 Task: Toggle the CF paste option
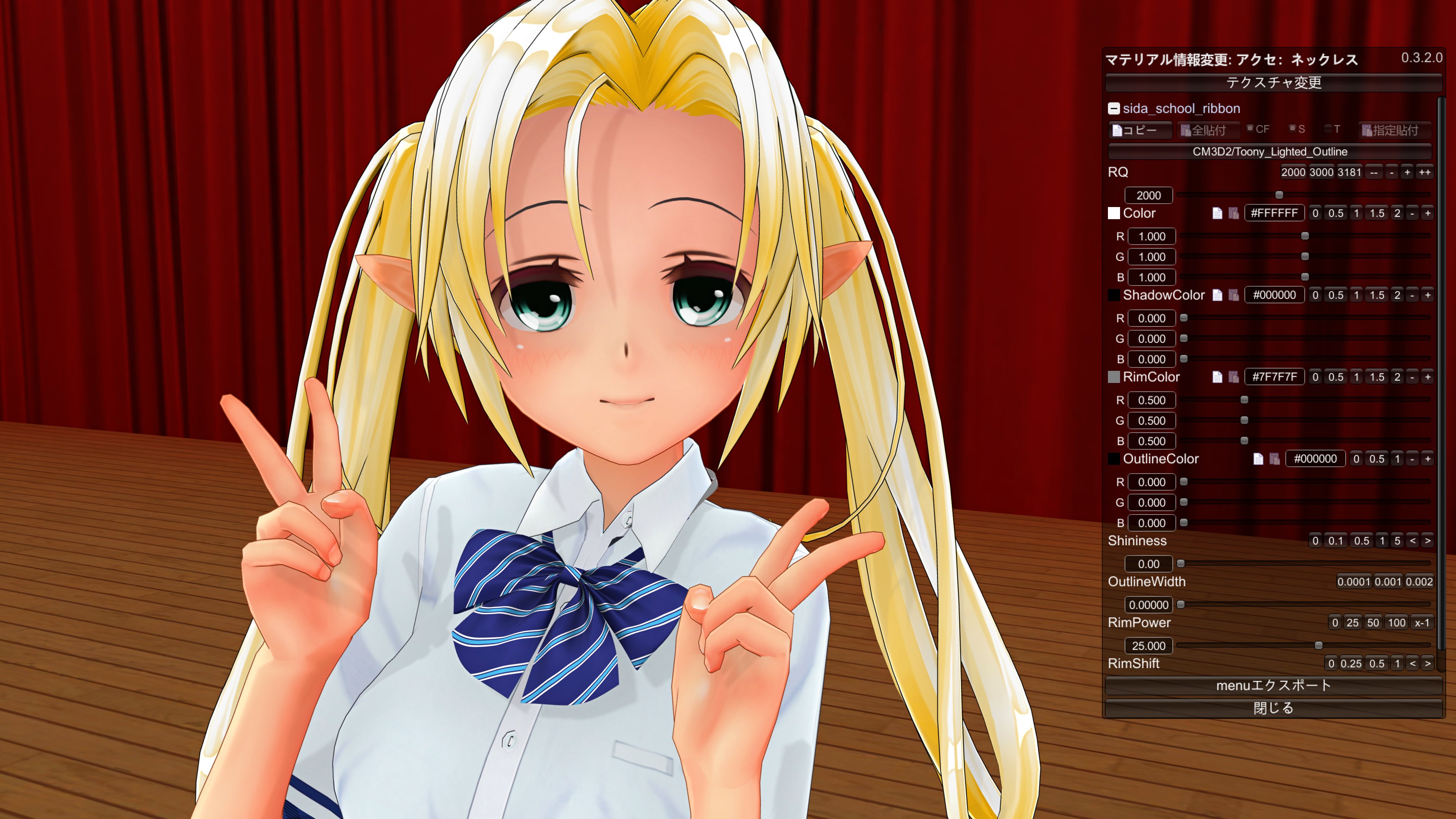point(1250,129)
